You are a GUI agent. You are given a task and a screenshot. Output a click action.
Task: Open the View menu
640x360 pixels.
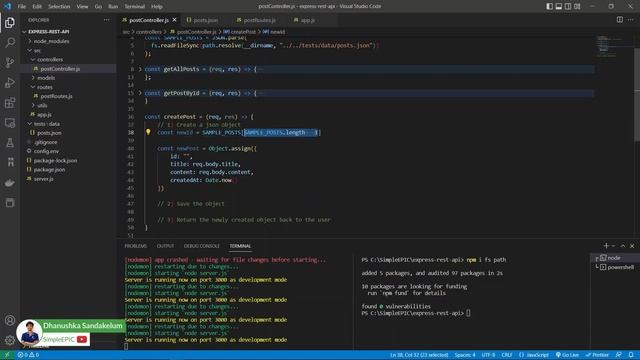pos(82,7)
